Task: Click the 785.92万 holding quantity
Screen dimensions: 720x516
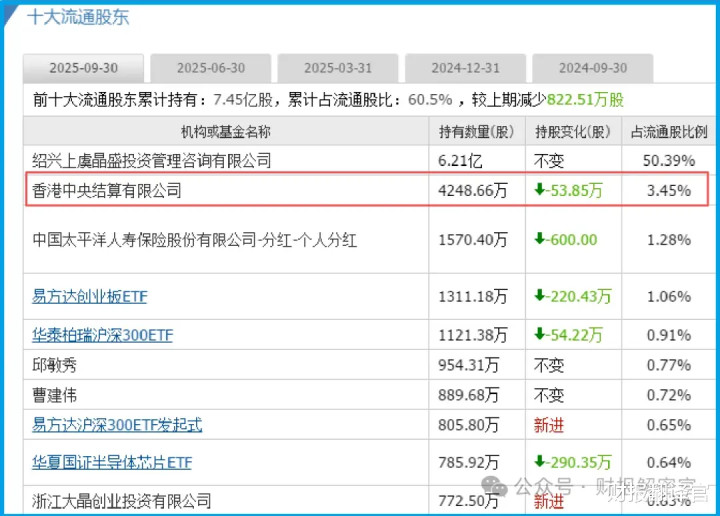Action: [x=468, y=462]
